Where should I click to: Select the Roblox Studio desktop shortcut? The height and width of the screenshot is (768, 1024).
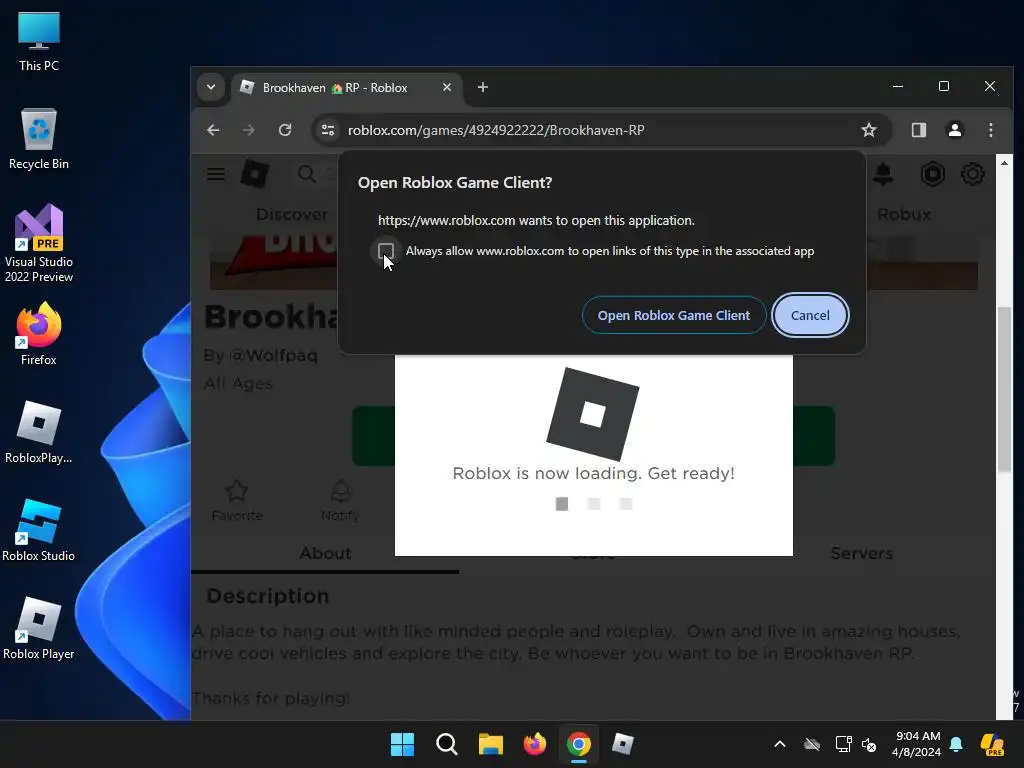(x=39, y=530)
